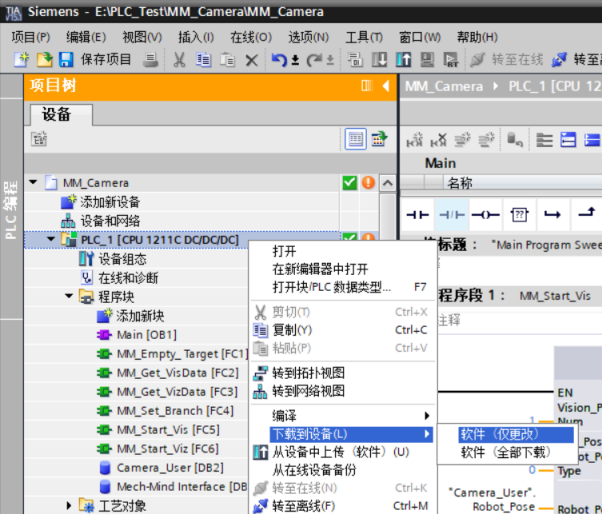
Task: Click the undo arrow in the toolbar
Action: [279, 60]
